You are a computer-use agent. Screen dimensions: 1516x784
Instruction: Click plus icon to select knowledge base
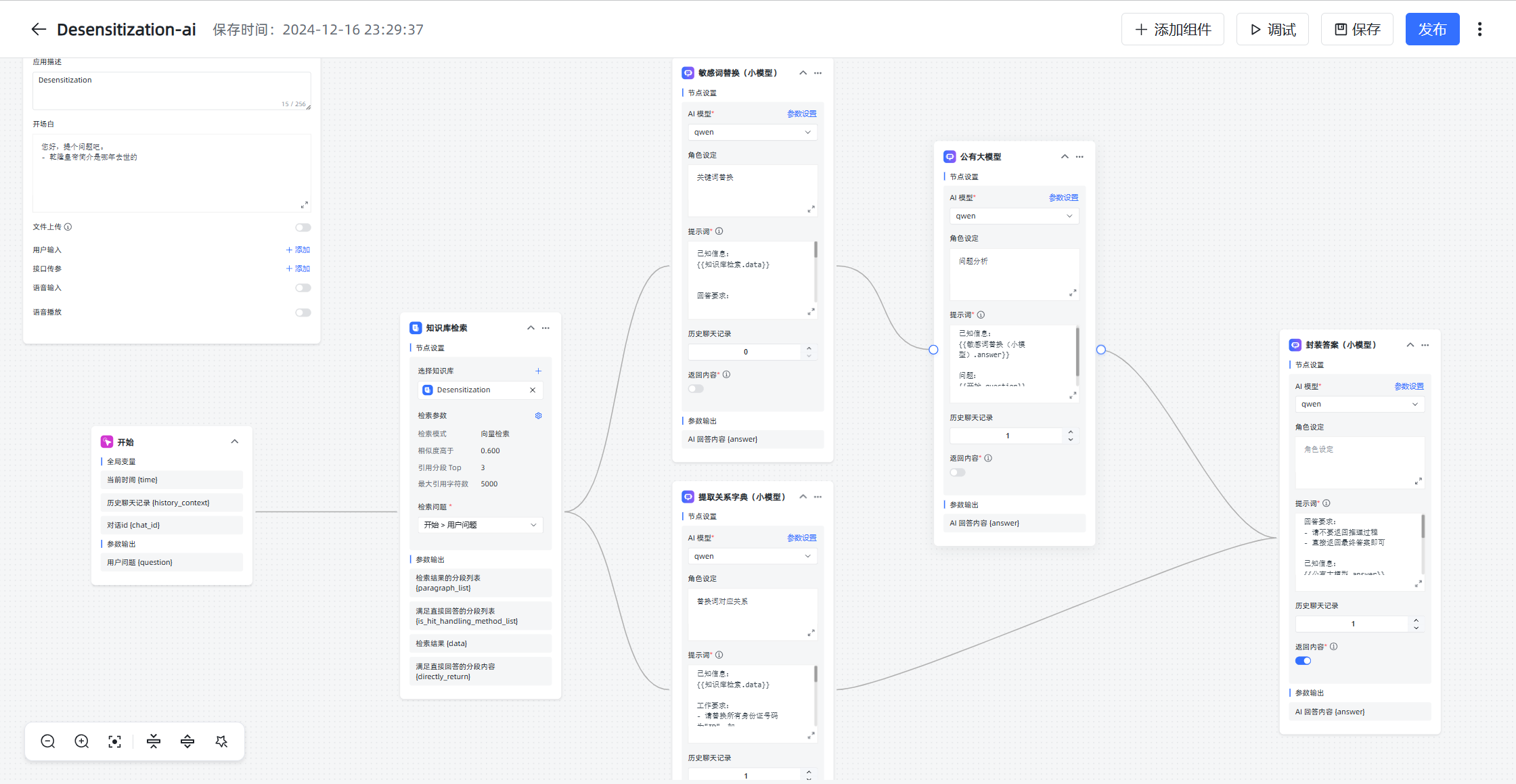point(539,371)
